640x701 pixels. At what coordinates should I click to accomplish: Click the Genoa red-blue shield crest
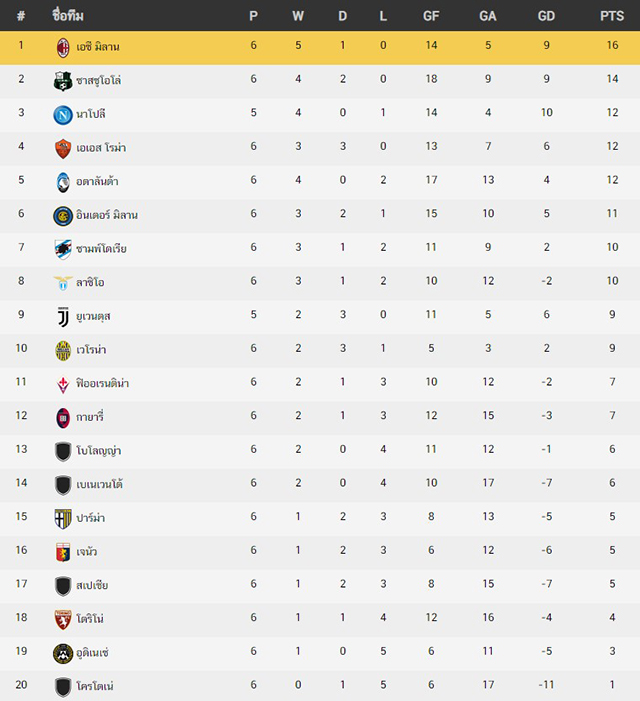pyautogui.click(x=63, y=552)
